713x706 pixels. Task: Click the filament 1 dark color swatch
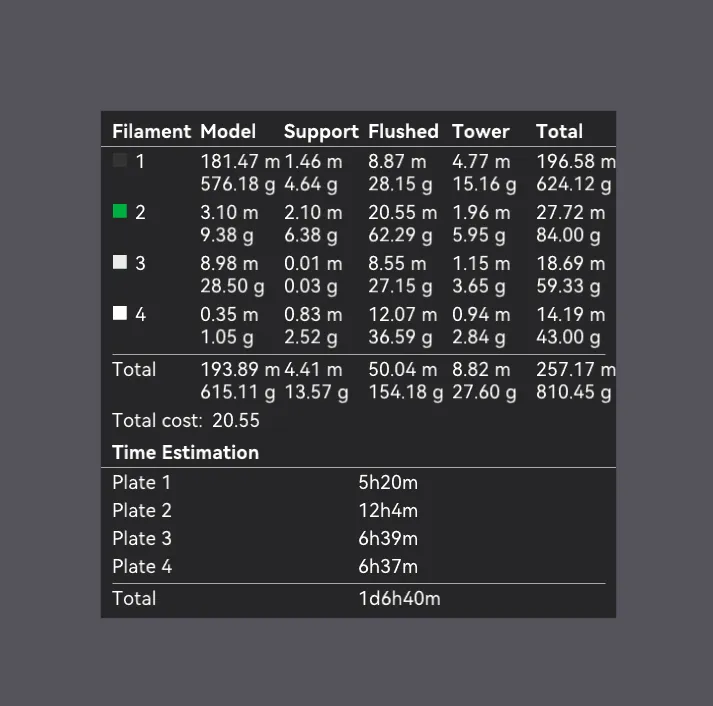[x=120, y=160]
